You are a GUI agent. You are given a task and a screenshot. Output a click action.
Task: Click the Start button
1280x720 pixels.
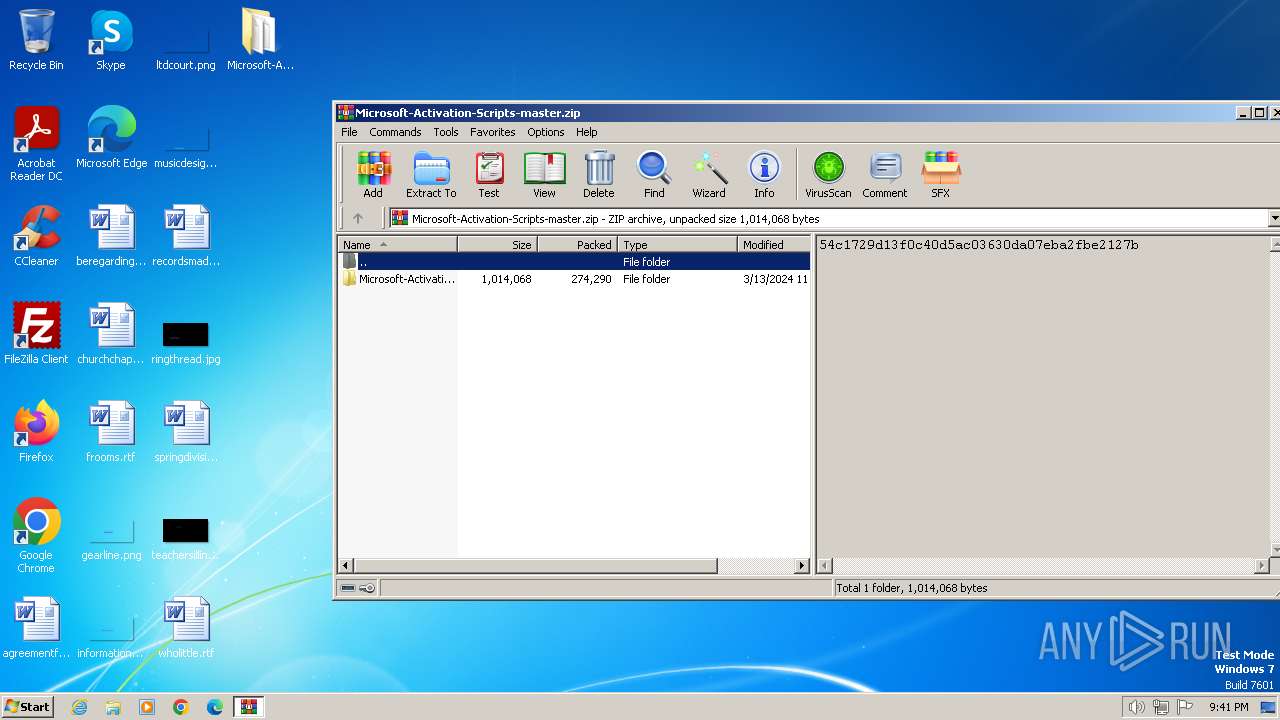(x=27, y=706)
